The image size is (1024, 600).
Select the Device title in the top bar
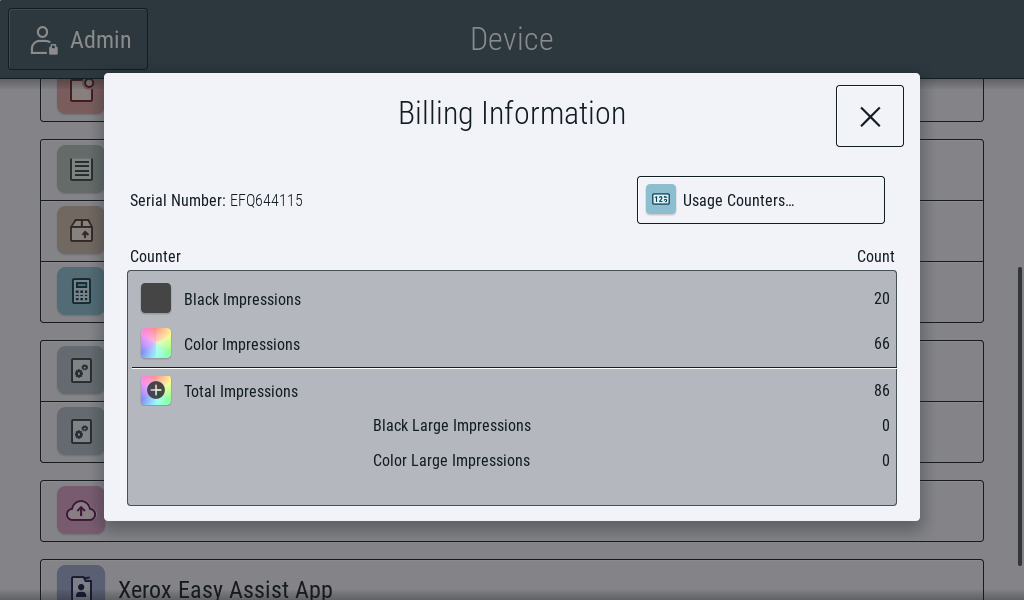511,39
